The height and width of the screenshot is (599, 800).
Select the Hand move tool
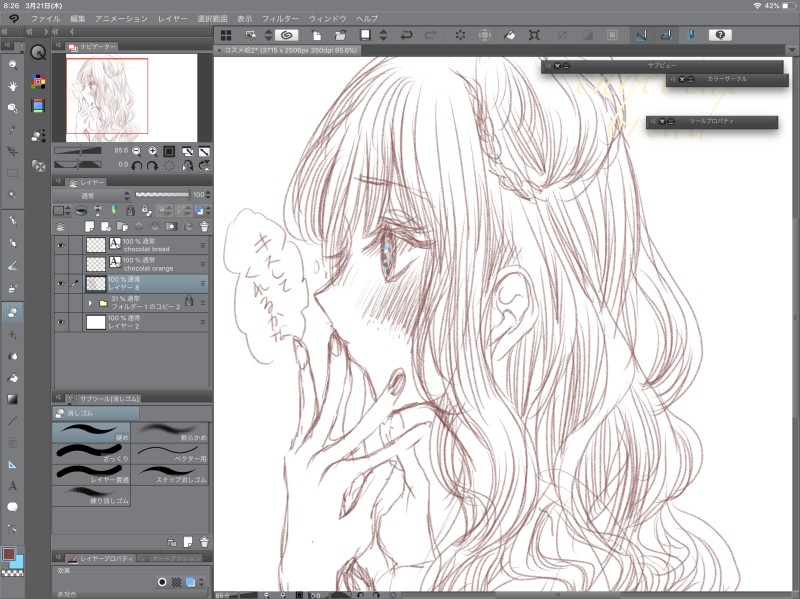(x=12, y=86)
